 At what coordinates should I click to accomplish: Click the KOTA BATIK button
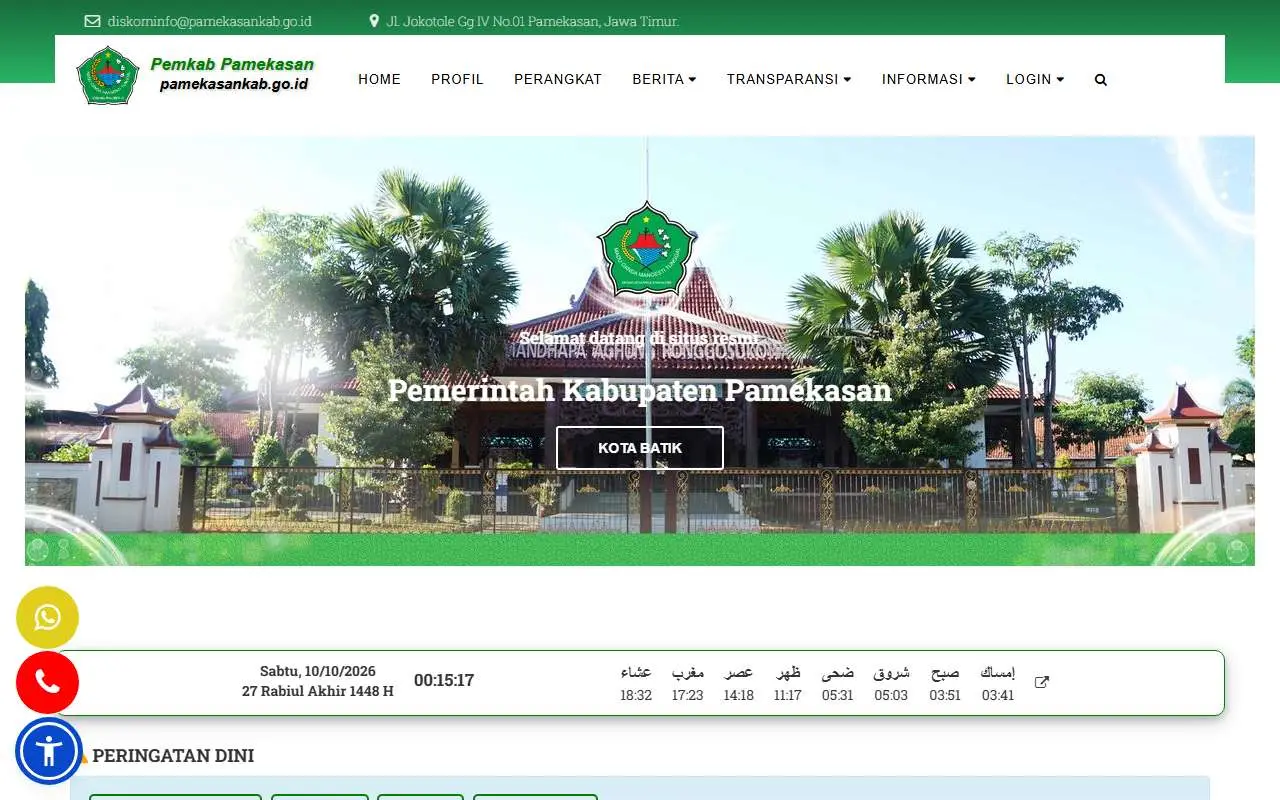coord(640,448)
